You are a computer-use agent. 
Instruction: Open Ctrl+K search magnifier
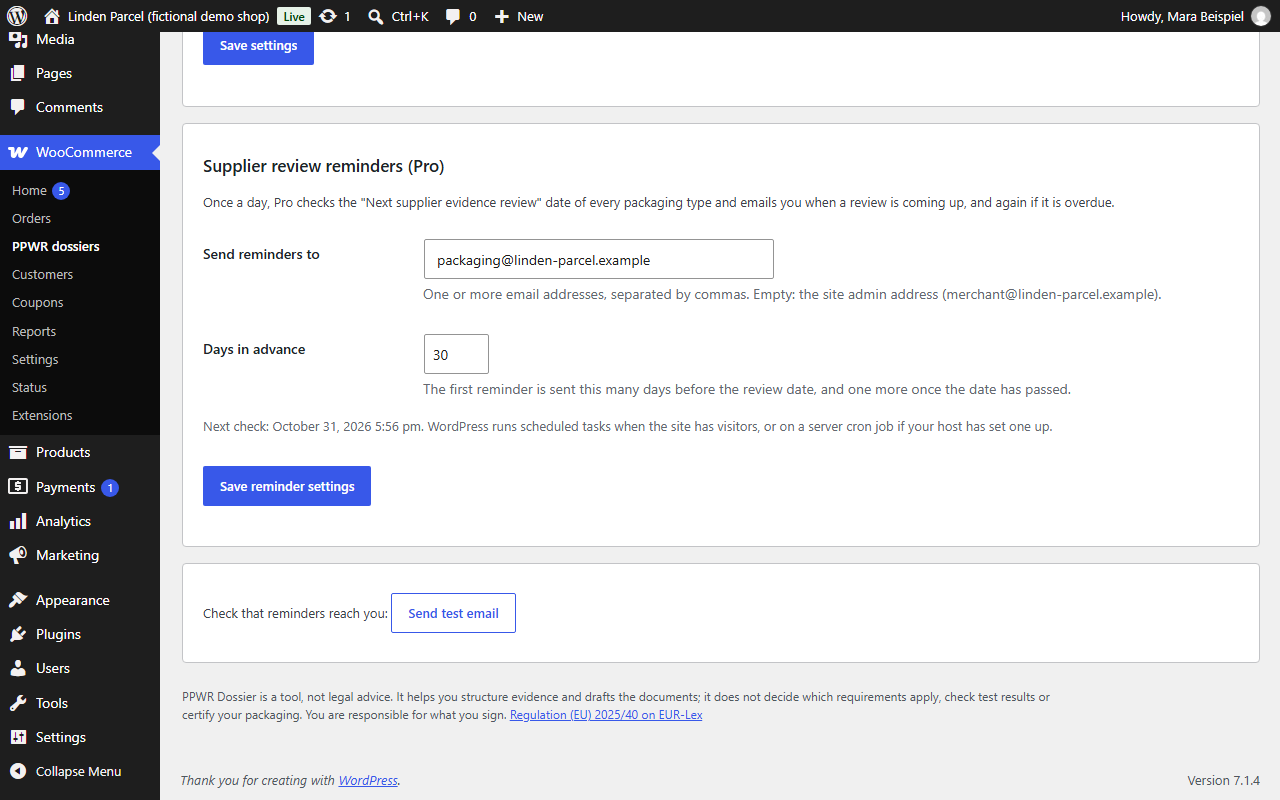coord(376,16)
